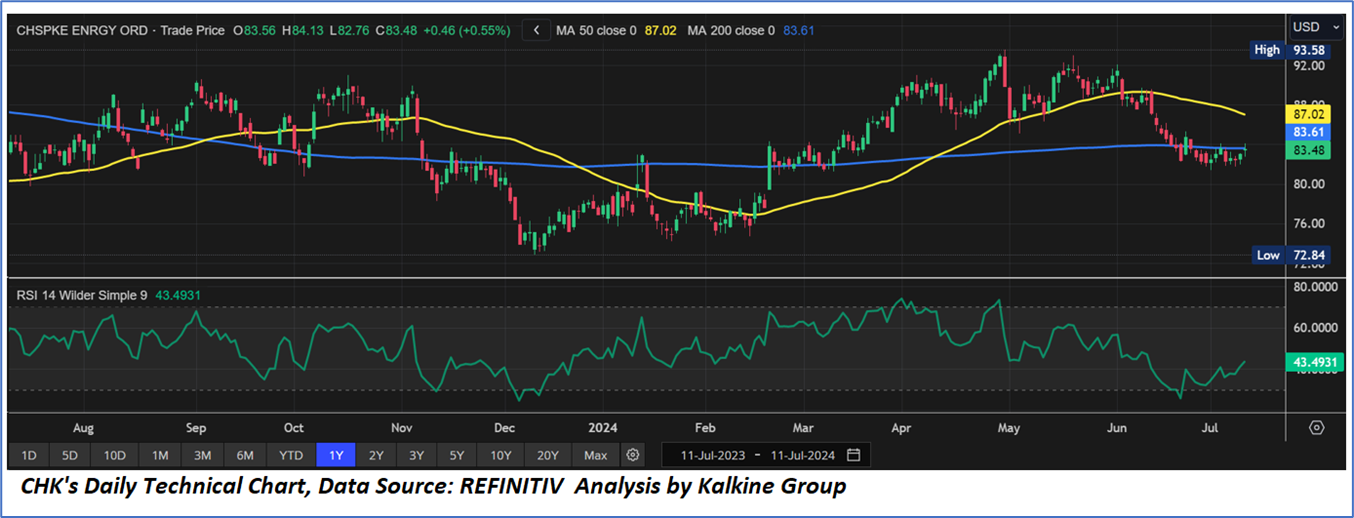Switch to the 6M time range
Image resolution: width=1354 pixels, height=518 pixels.
[245, 455]
